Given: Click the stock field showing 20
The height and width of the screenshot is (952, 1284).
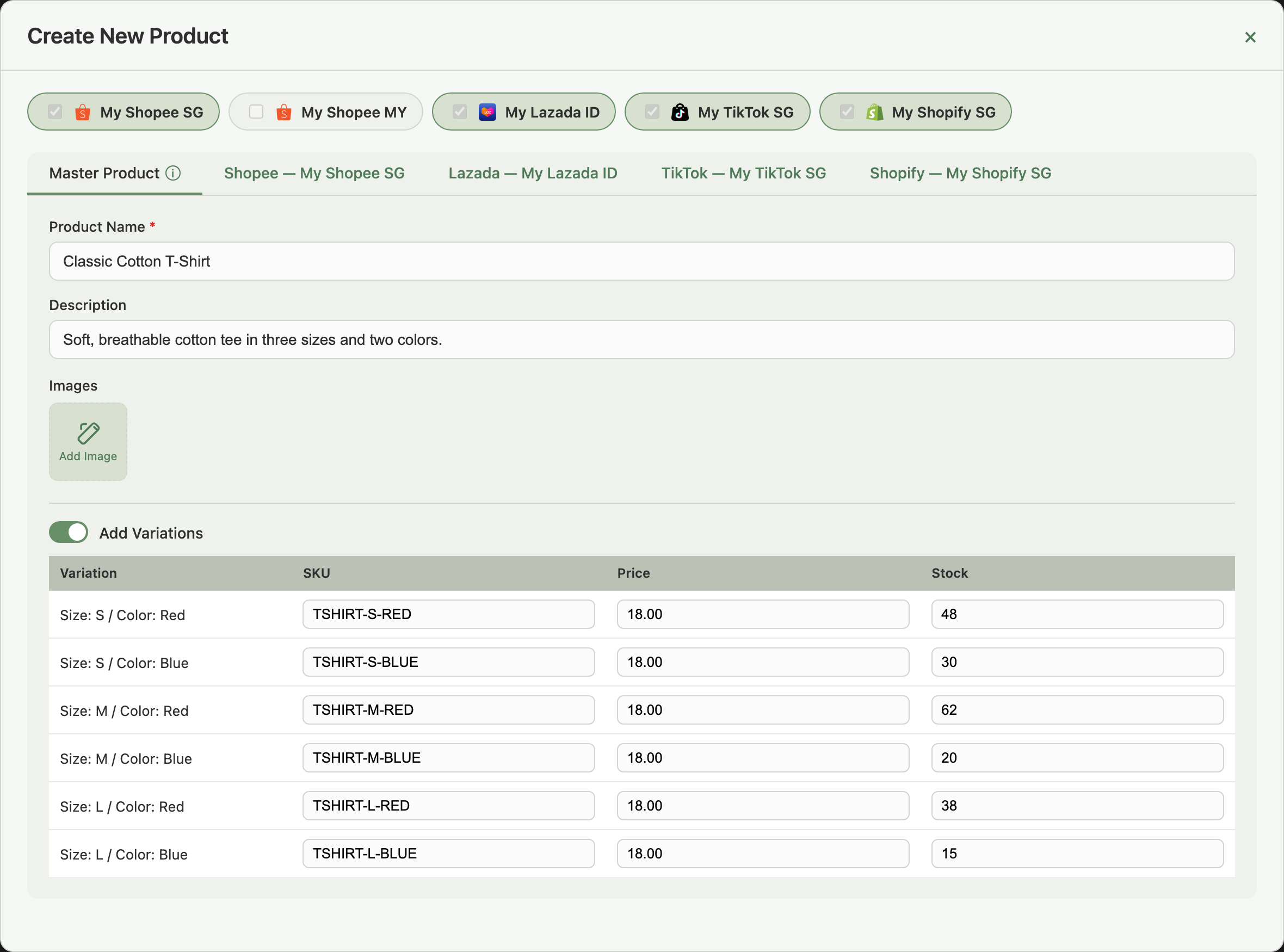Looking at the screenshot, I should tap(1077, 758).
